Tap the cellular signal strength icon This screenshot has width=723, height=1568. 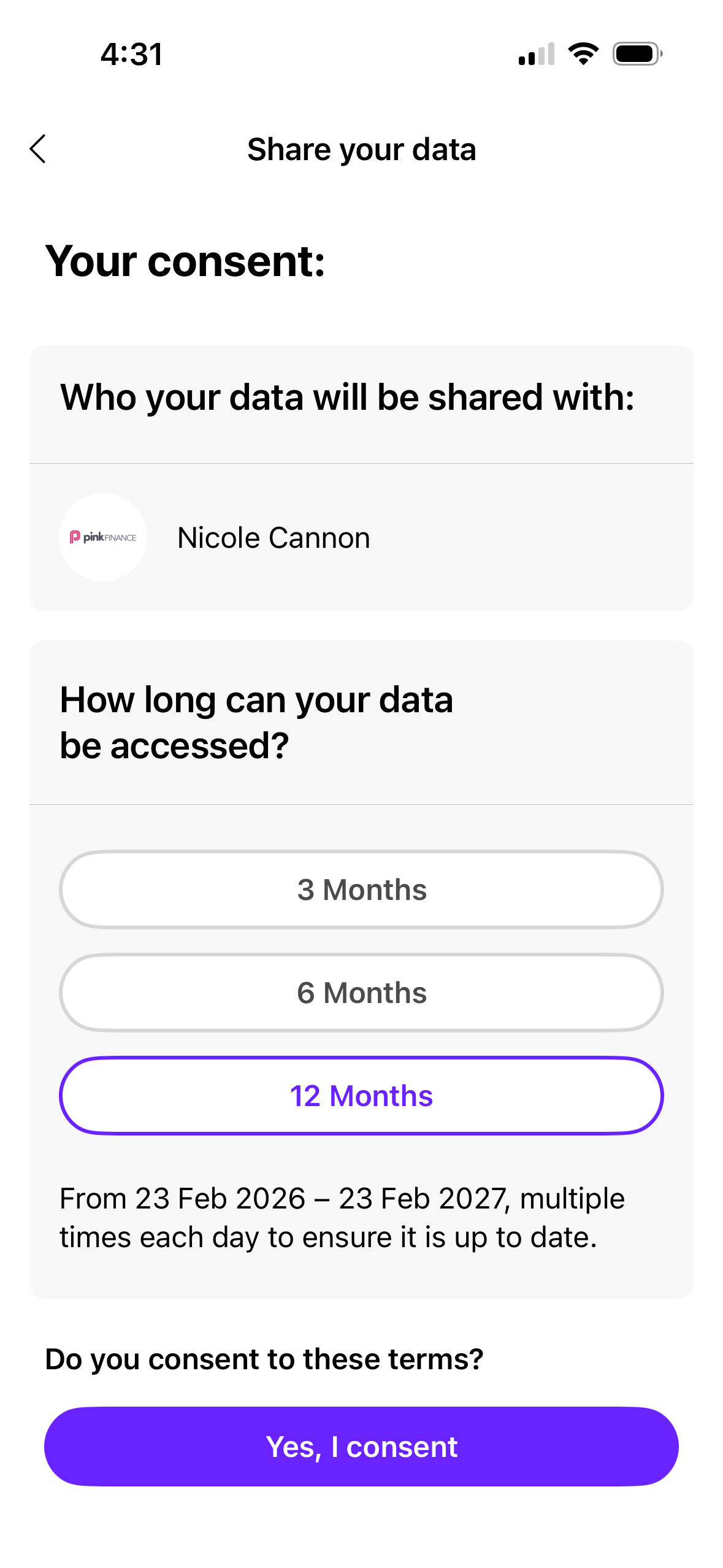[x=537, y=54]
